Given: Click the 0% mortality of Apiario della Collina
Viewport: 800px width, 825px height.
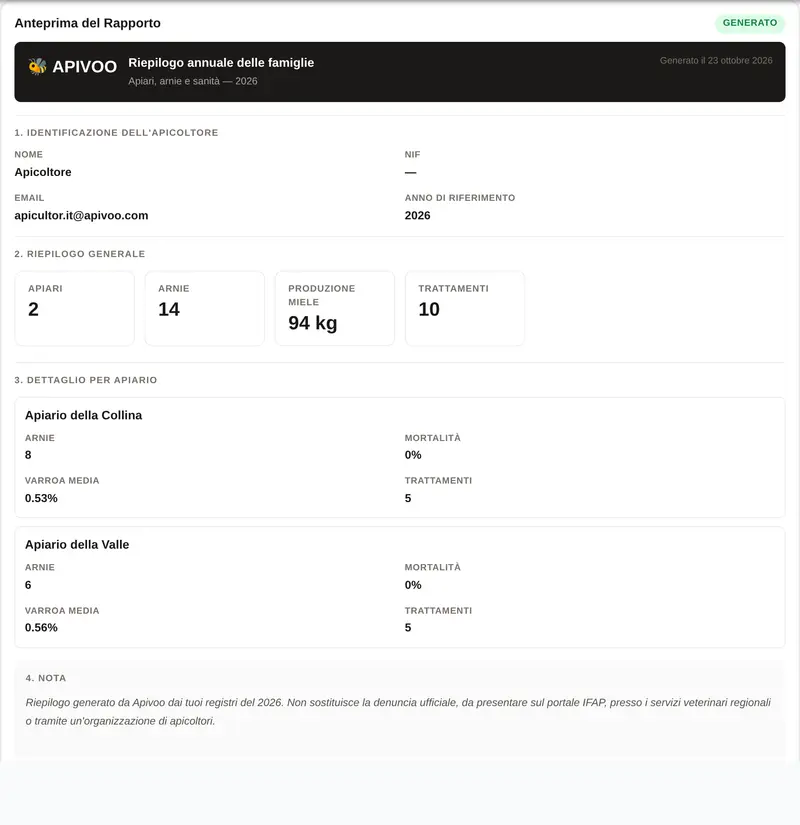Looking at the screenshot, I should pyautogui.click(x=413, y=455).
